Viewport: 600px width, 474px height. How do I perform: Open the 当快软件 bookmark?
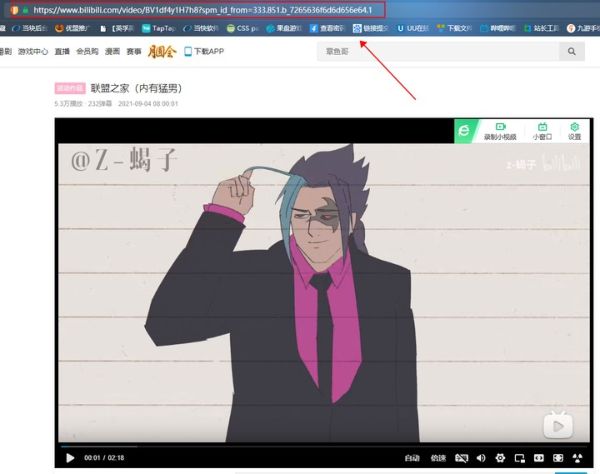[201, 28]
